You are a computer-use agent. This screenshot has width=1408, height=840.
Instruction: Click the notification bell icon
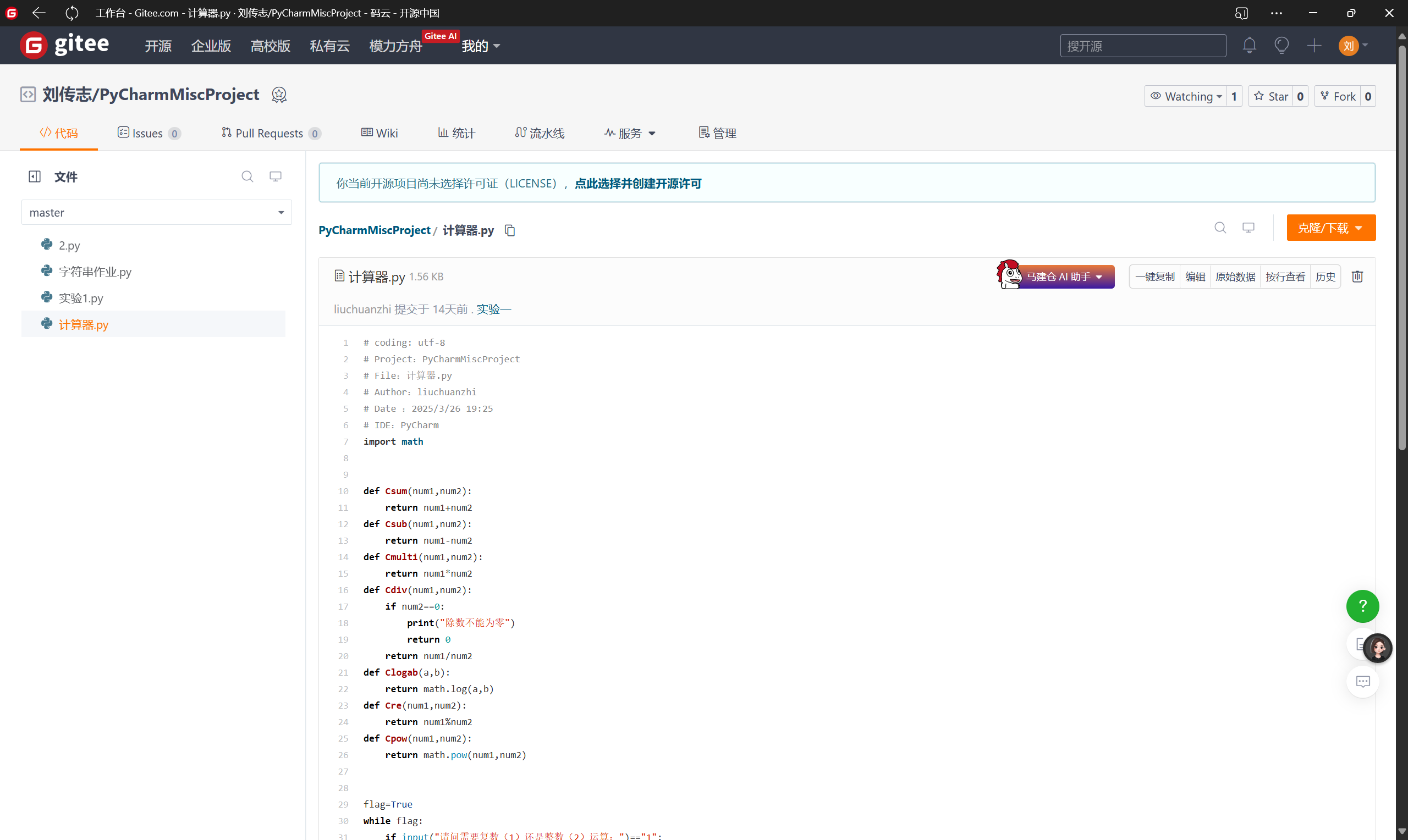(1249, 45)
